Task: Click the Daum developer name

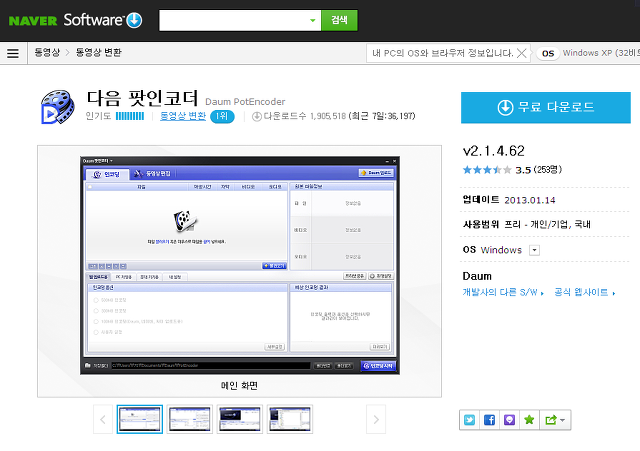Action: tap(477, 276)
